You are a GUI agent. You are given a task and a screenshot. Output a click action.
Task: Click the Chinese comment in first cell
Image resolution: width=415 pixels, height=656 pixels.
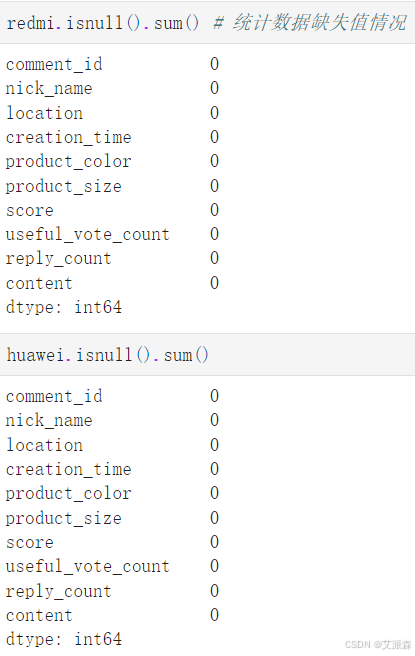coord(310,23)
